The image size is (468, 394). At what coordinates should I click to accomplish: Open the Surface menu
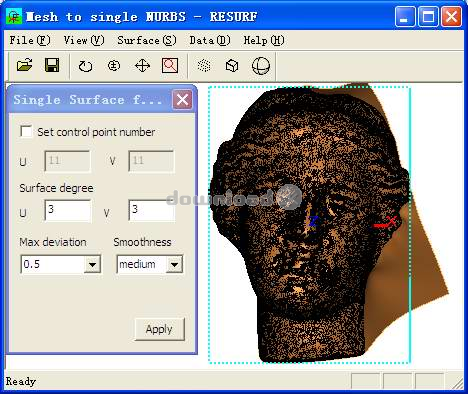(147, 41)
